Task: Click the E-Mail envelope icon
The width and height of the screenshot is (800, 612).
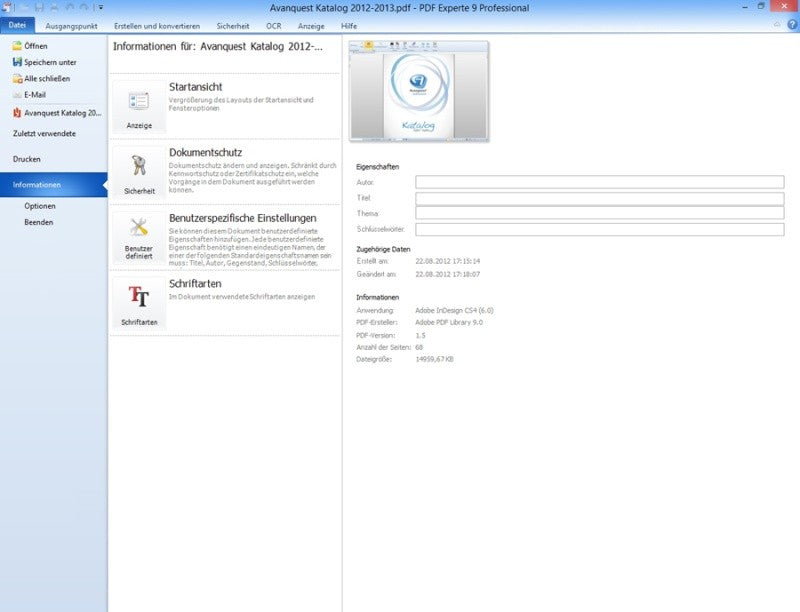Action: tap(17, 95)
